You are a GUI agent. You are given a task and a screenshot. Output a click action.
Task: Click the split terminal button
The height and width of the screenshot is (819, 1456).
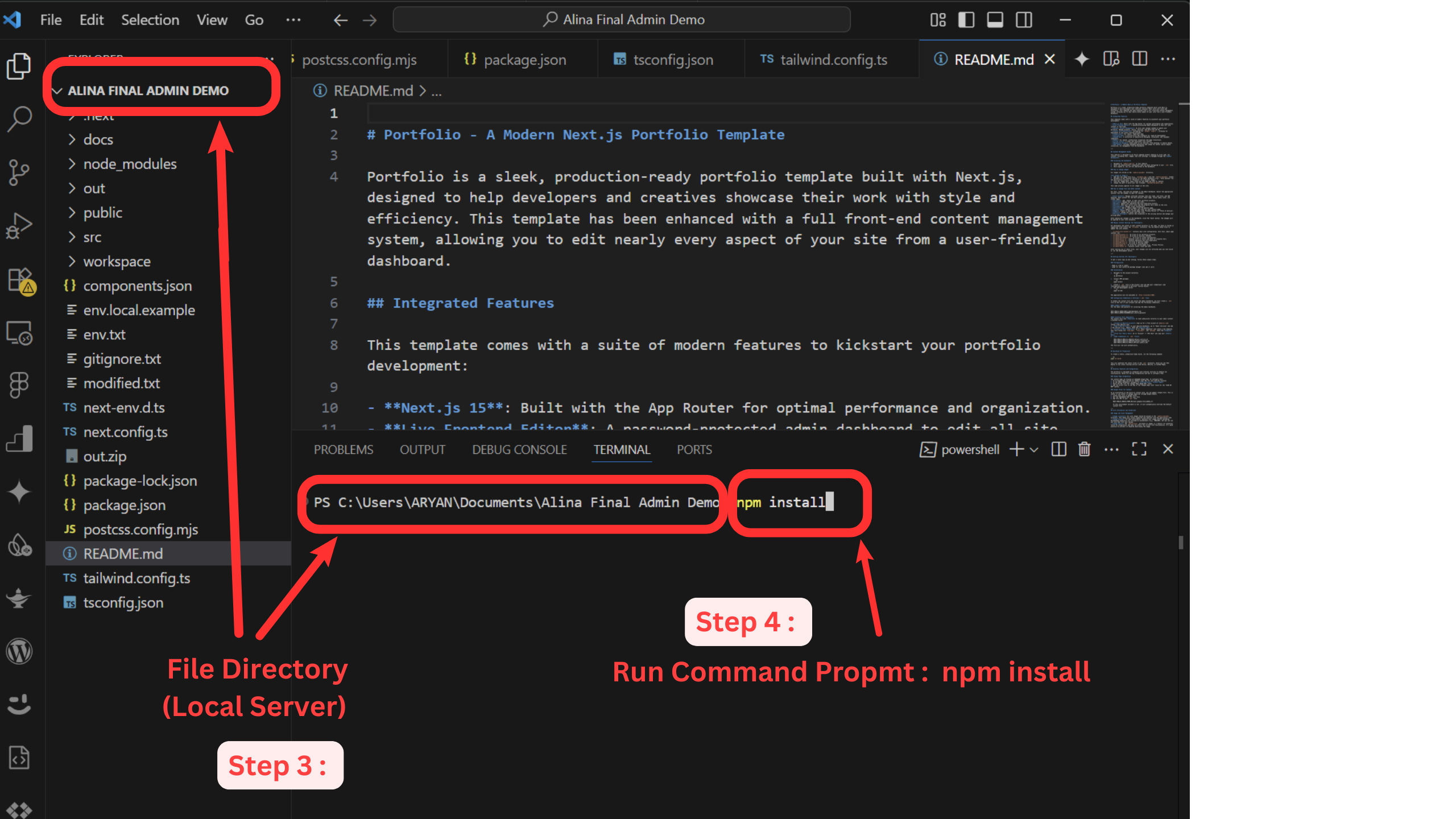tap(1058, 449)
